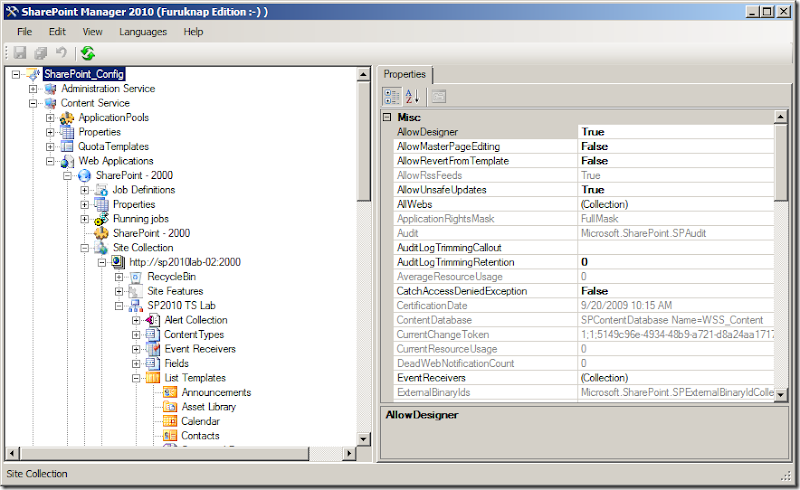
Task: Click the tree scrollbar up arrow
Action: [364, 75]
